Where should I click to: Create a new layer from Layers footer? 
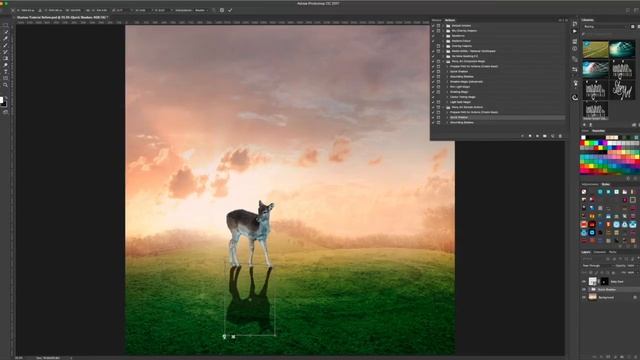pyautogui.click(x=629, y=357)
